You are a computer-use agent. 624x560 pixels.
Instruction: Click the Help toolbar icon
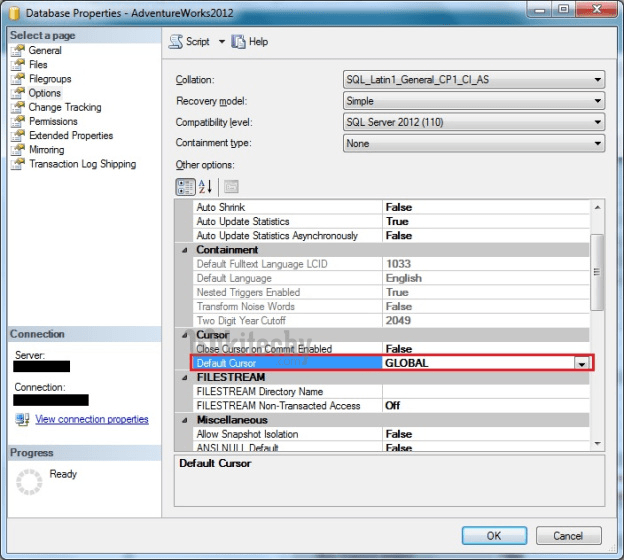pos(238,41)
